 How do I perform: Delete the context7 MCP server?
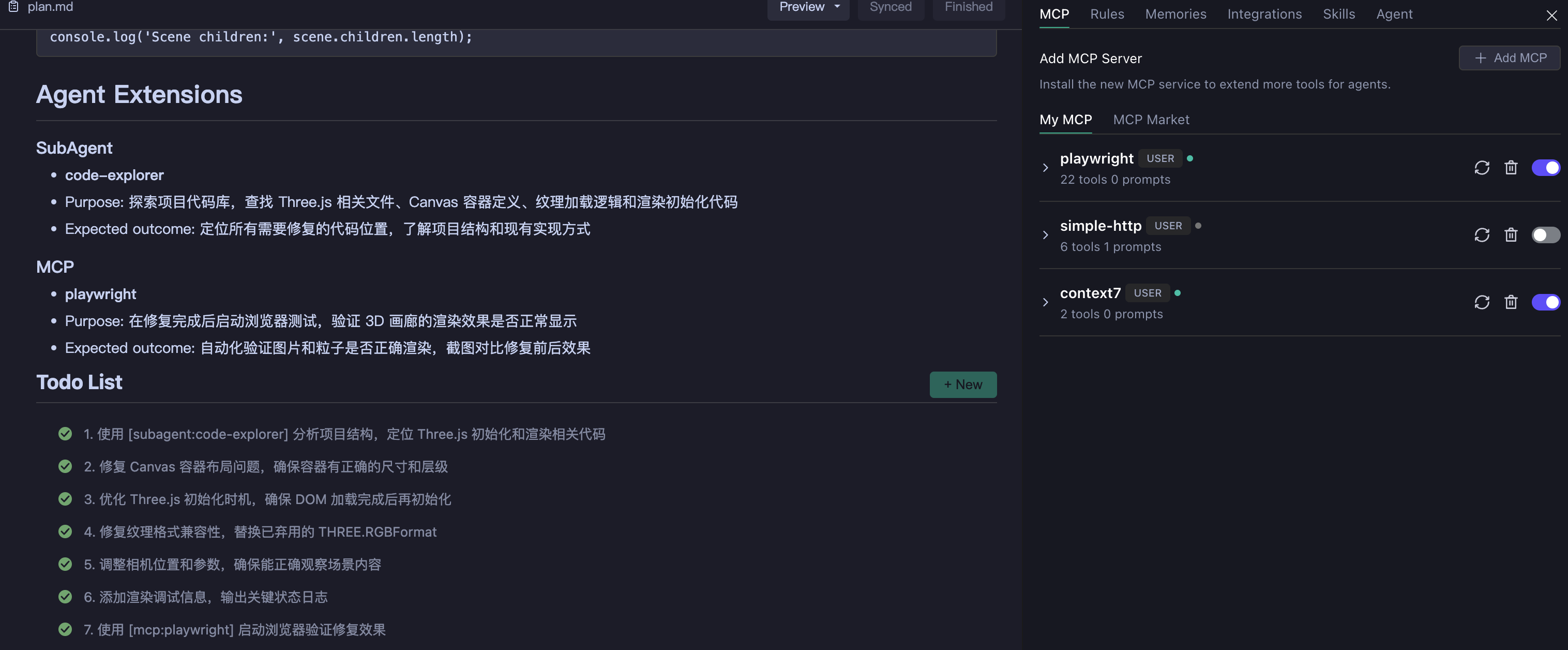pos(1512,302)
